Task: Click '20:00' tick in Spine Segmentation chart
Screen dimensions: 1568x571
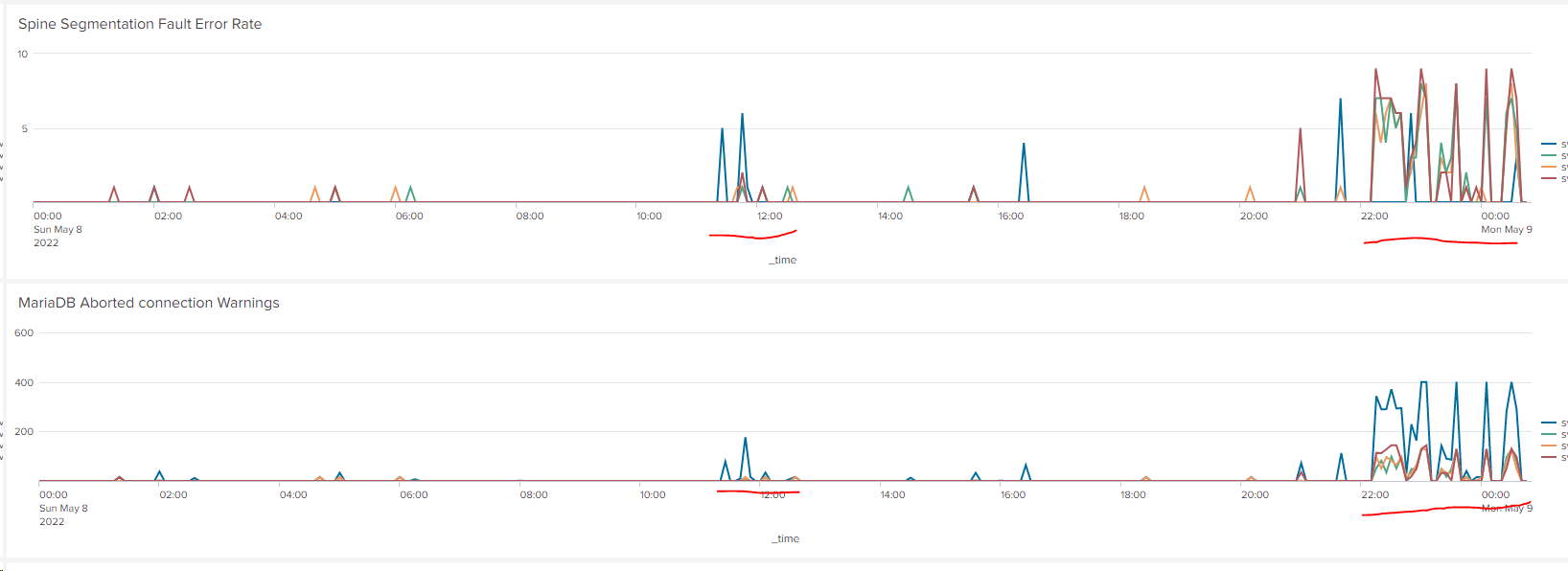Action: pos(1254,216)
